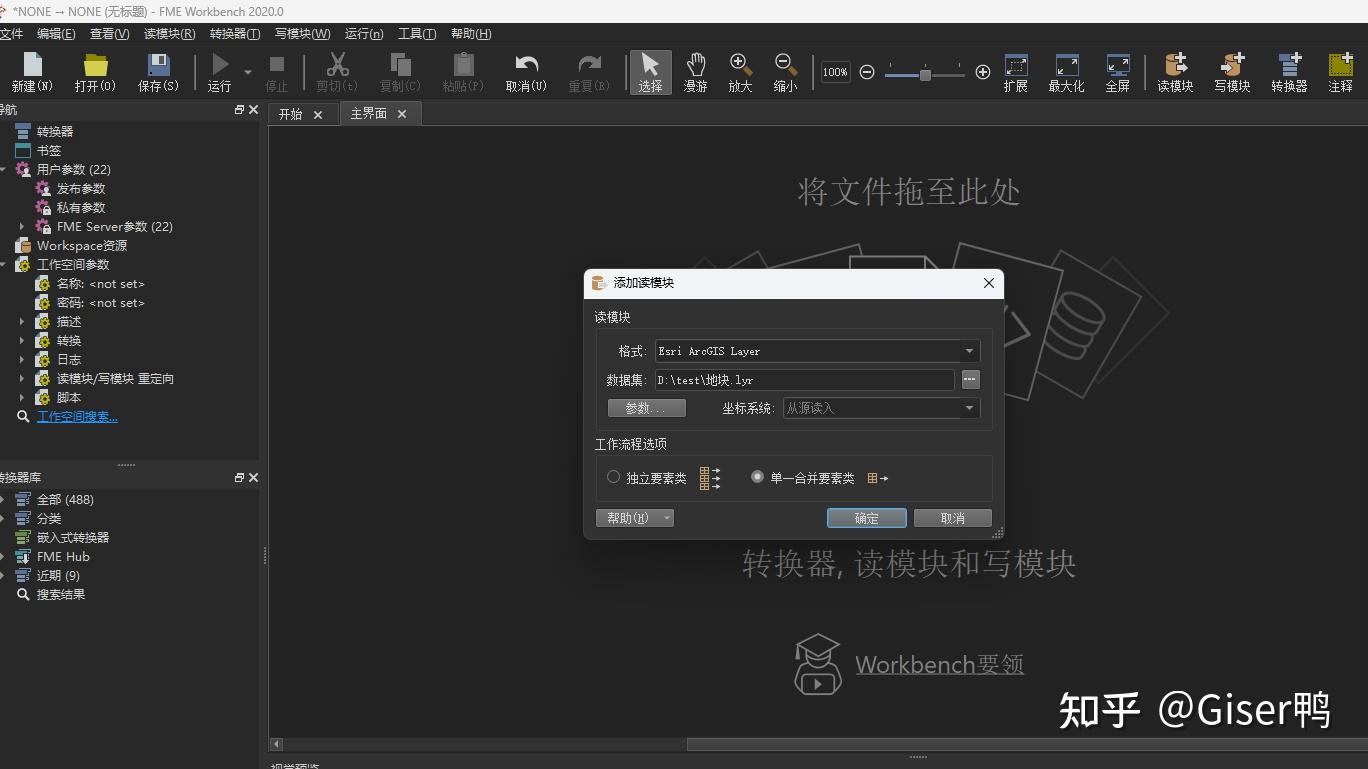The width and height of the screenshot is (1368, 769).
Task: Switch to the 开始 tab
Action: point(291,113)
